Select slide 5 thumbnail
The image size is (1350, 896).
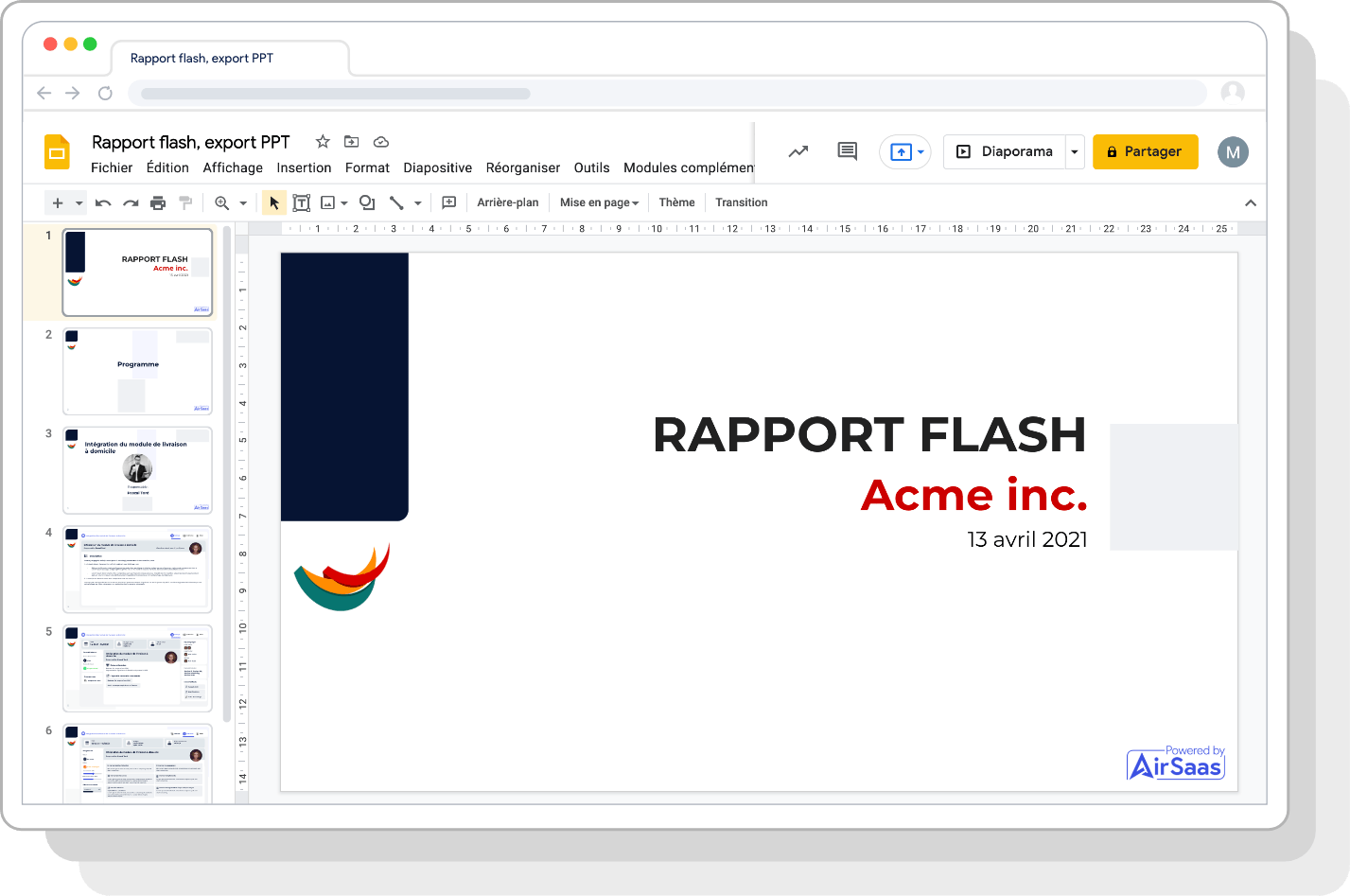tap(138, 668)
